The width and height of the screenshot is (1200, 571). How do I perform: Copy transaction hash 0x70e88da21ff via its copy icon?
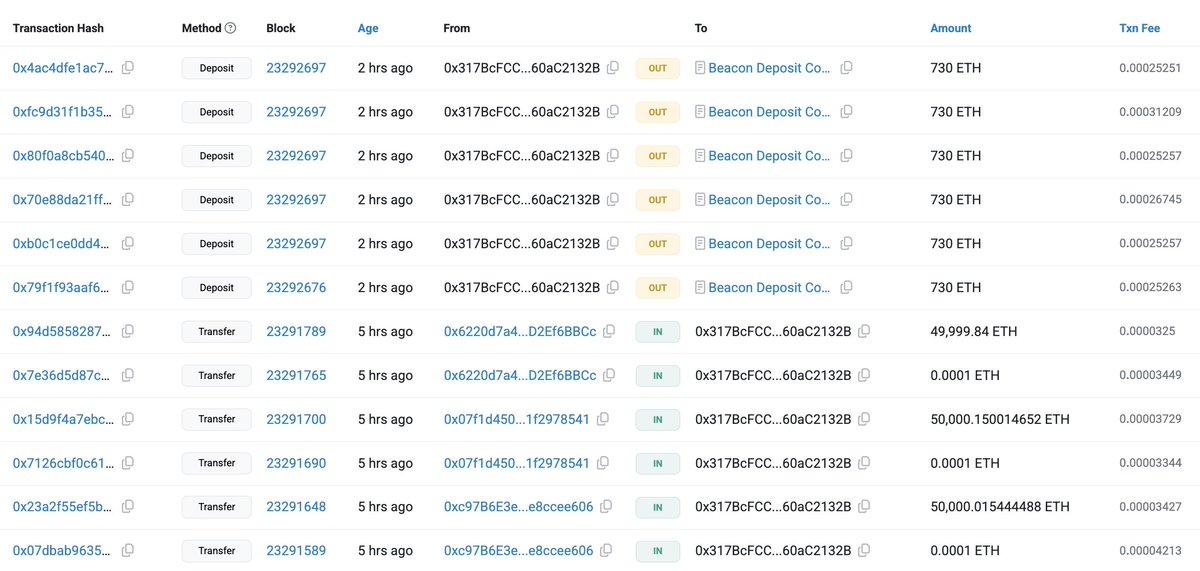128,200
